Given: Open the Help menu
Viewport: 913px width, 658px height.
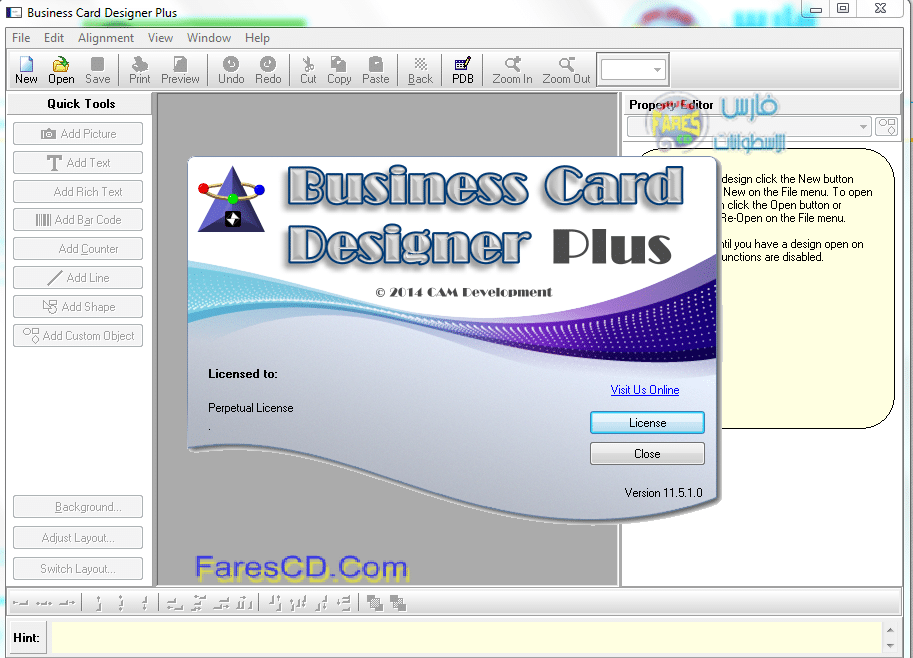Looking at the screenshot, I should point(257,38).
